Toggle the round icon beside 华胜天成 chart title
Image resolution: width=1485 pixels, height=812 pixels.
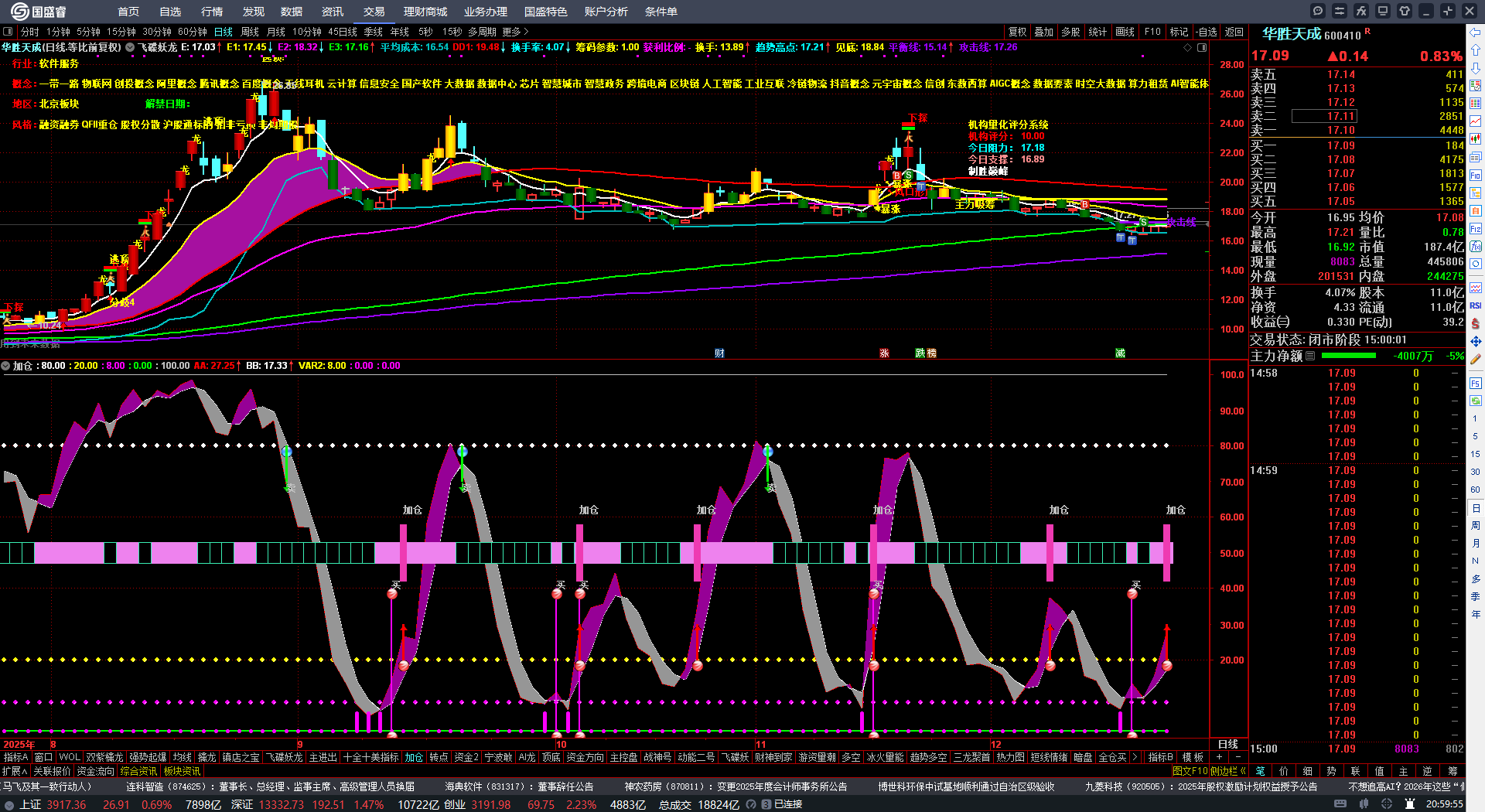130,47
